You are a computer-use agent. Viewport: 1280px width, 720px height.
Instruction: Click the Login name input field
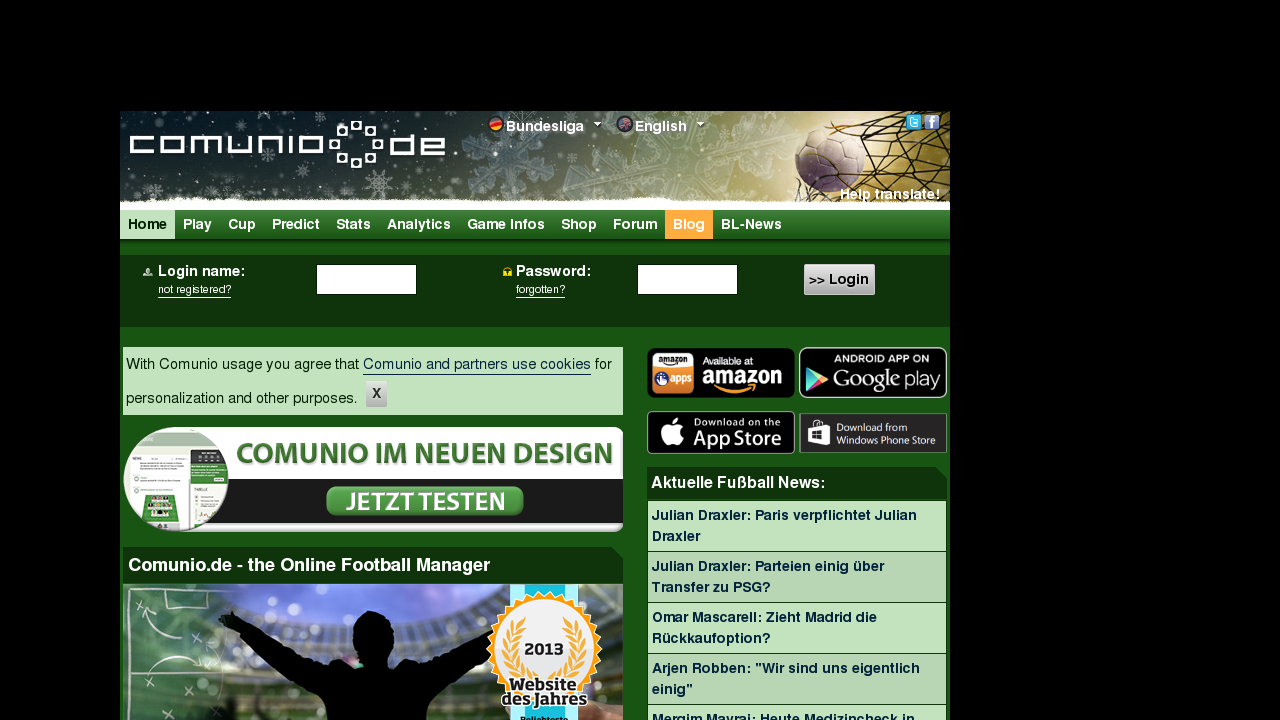366,279
